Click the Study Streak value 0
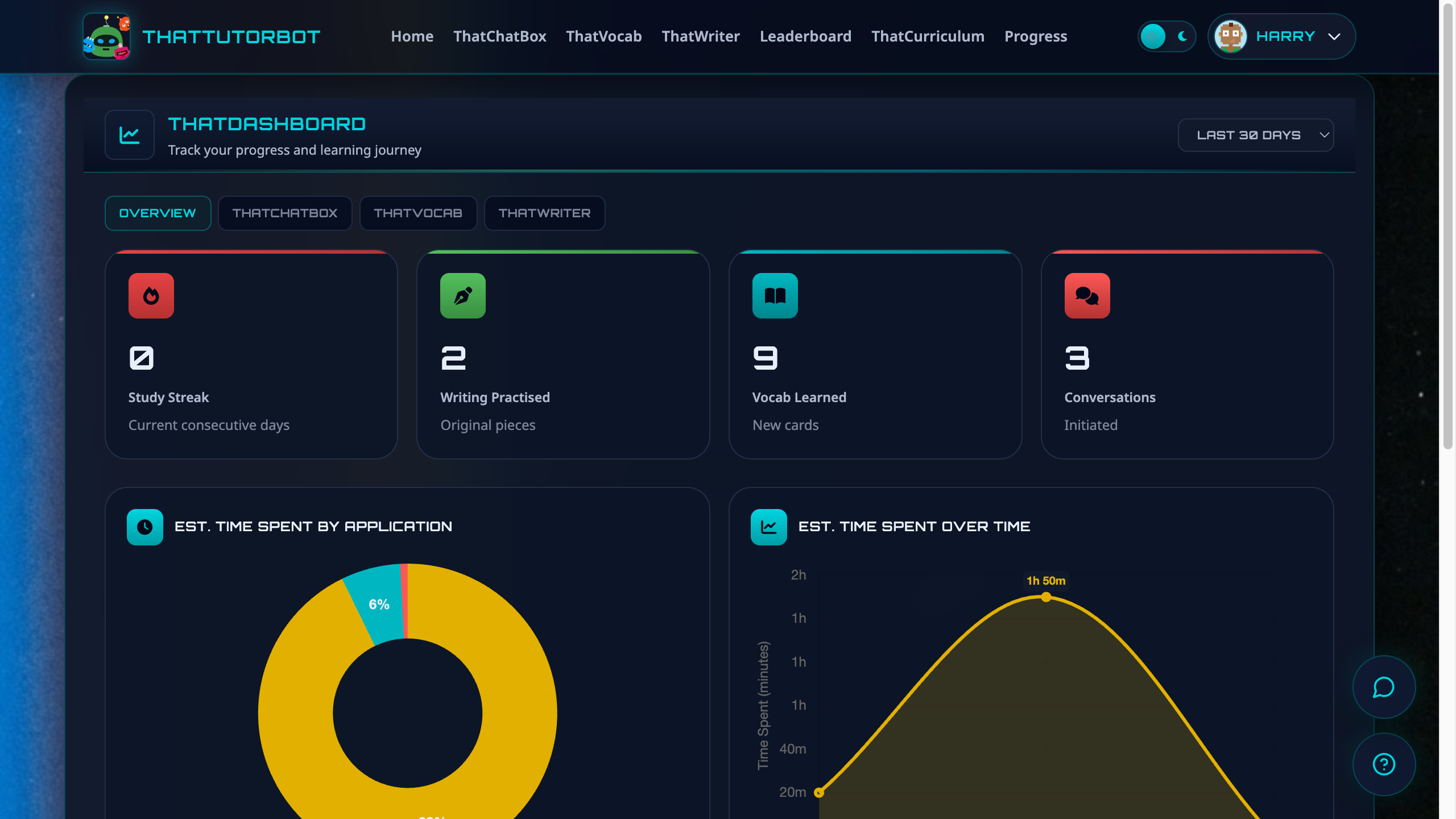The height and width of the screenshot is (819, 1456). tap(142, 358)
